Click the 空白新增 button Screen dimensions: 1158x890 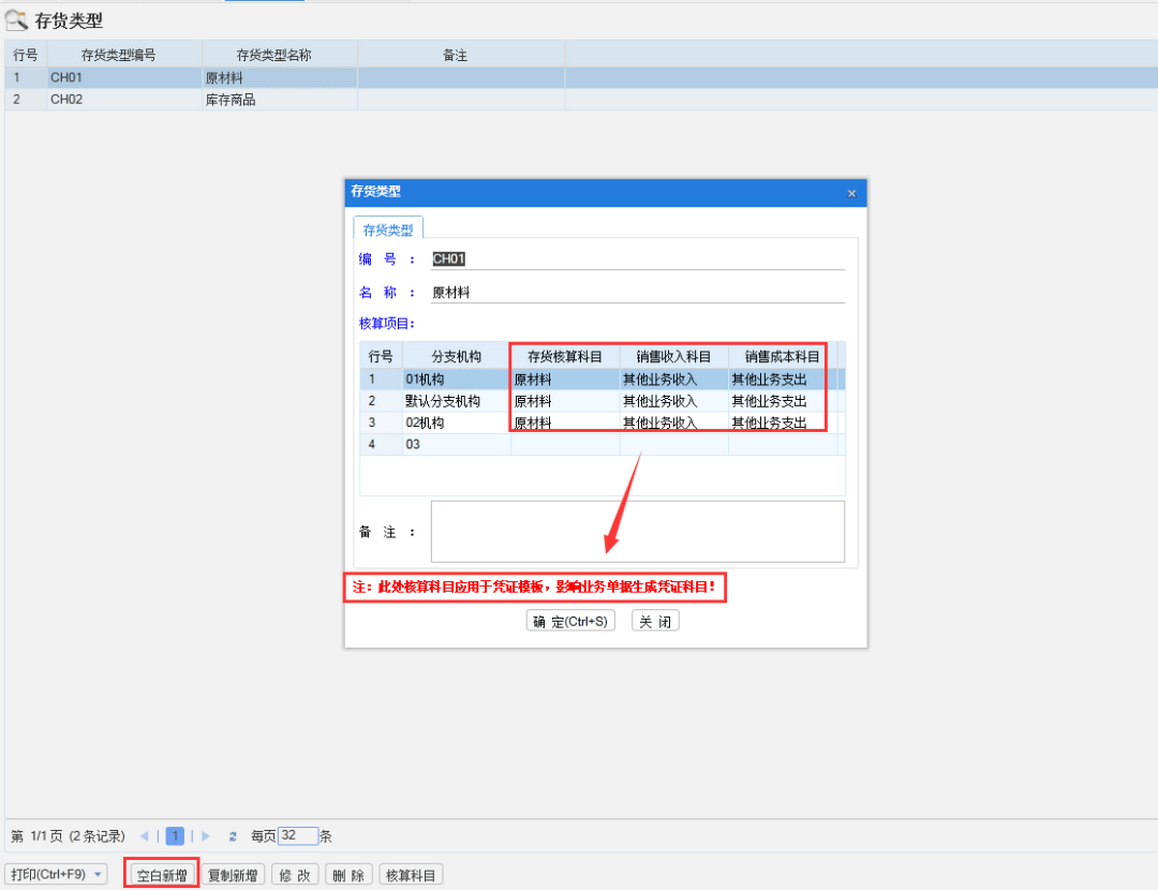pos(162,875)
